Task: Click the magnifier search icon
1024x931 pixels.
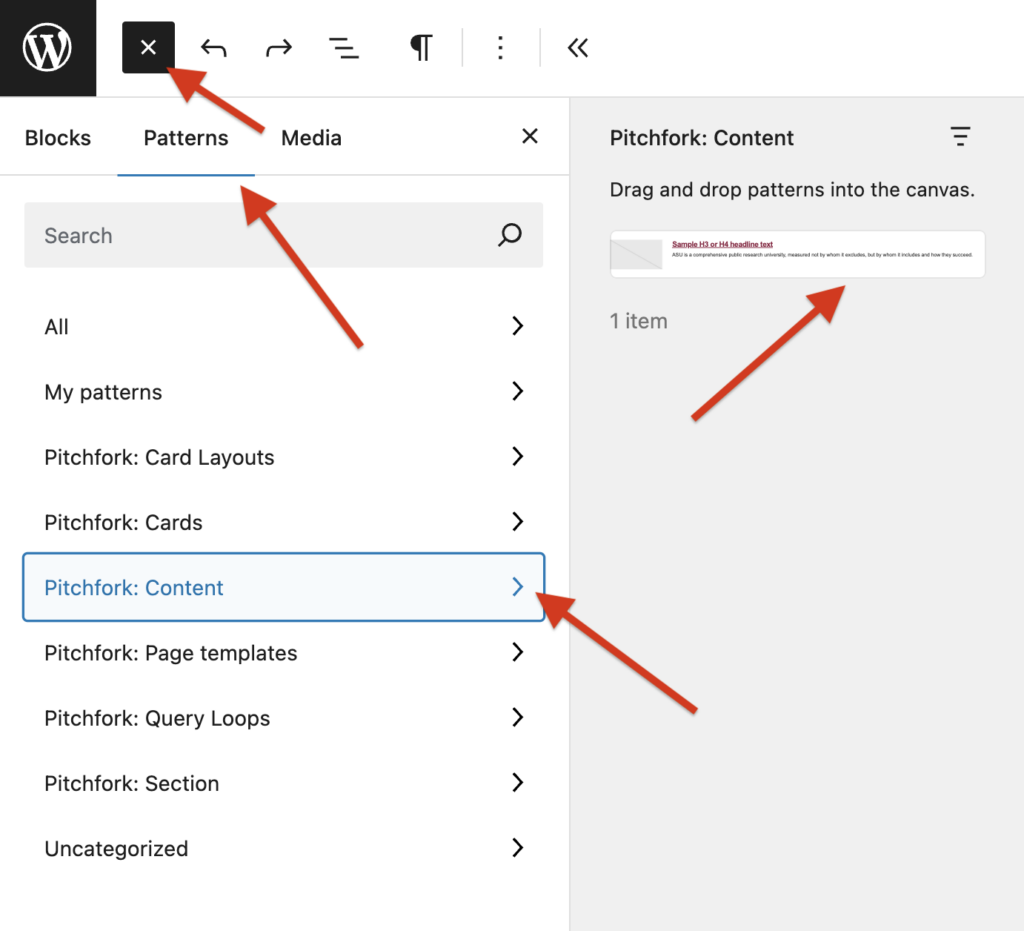Action: [x=510, y=234]
